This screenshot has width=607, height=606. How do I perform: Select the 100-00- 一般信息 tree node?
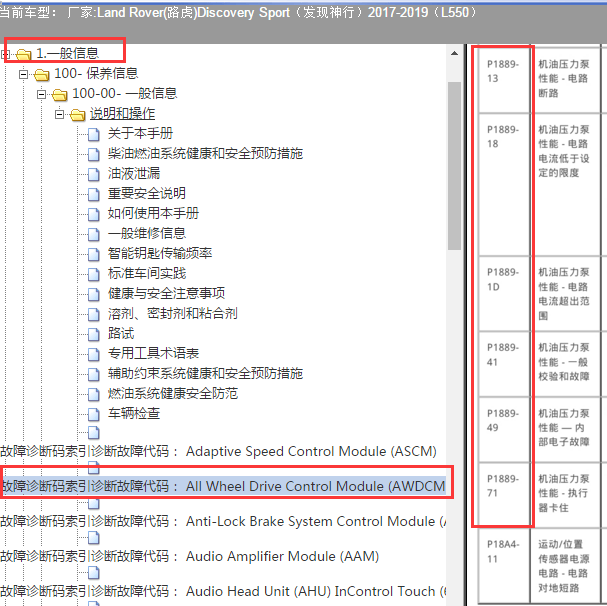125,94
